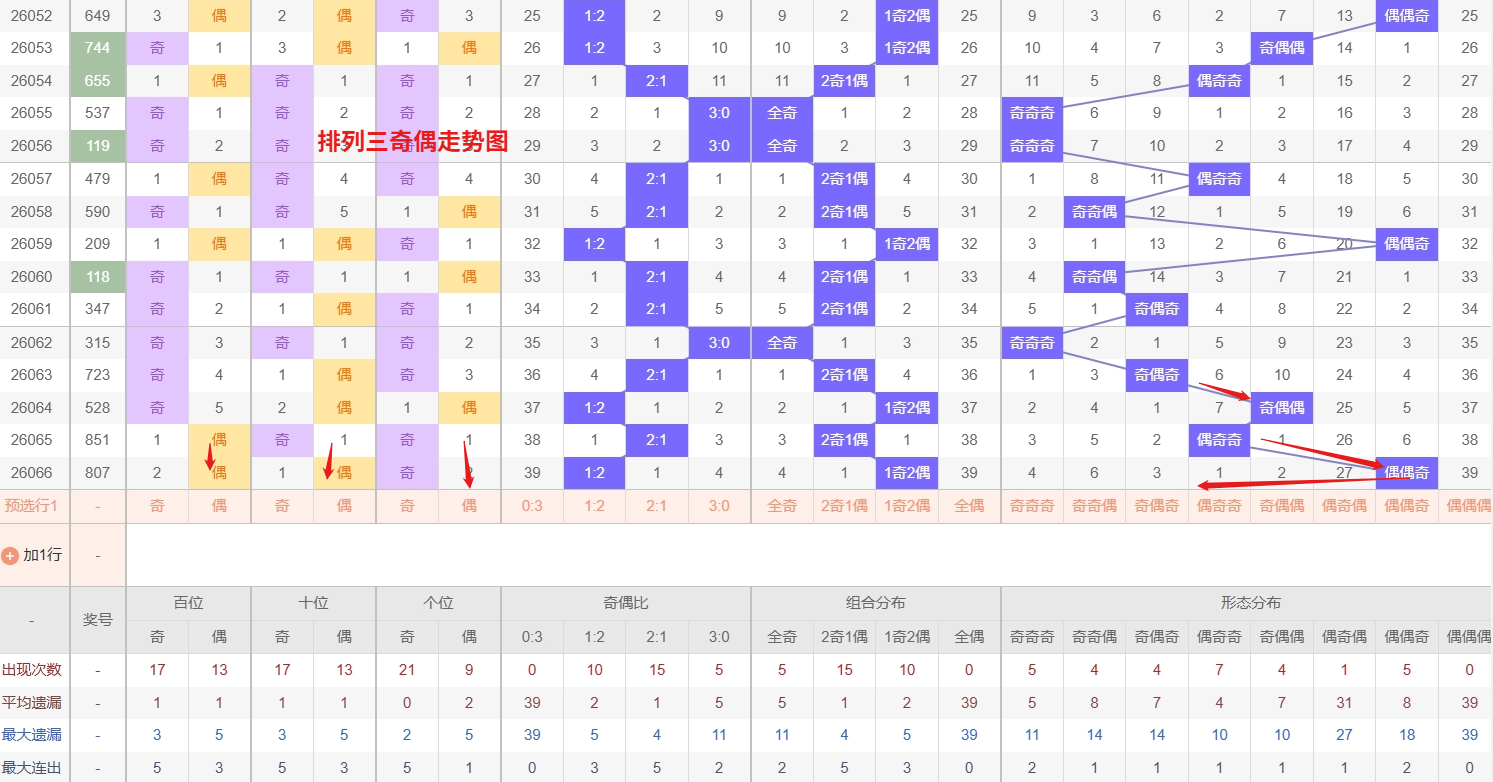Toggle 奇 for 百位 in 预选行1
The image size is (1493, 782).
pyautogui.click(x=156, y=505)
